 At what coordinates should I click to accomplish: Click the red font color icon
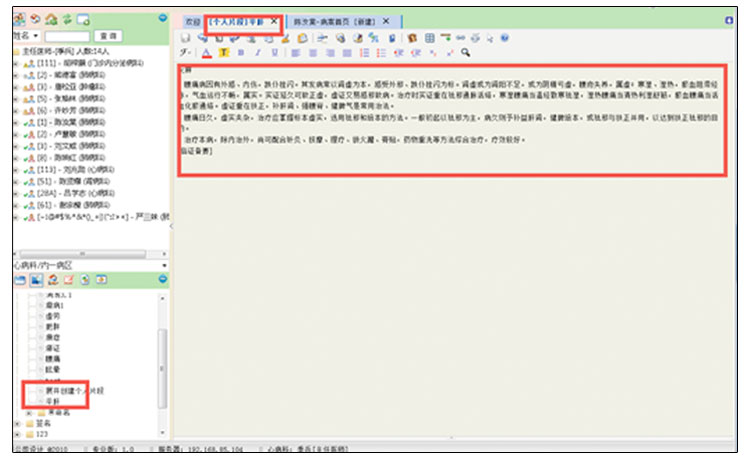(206, 53)
